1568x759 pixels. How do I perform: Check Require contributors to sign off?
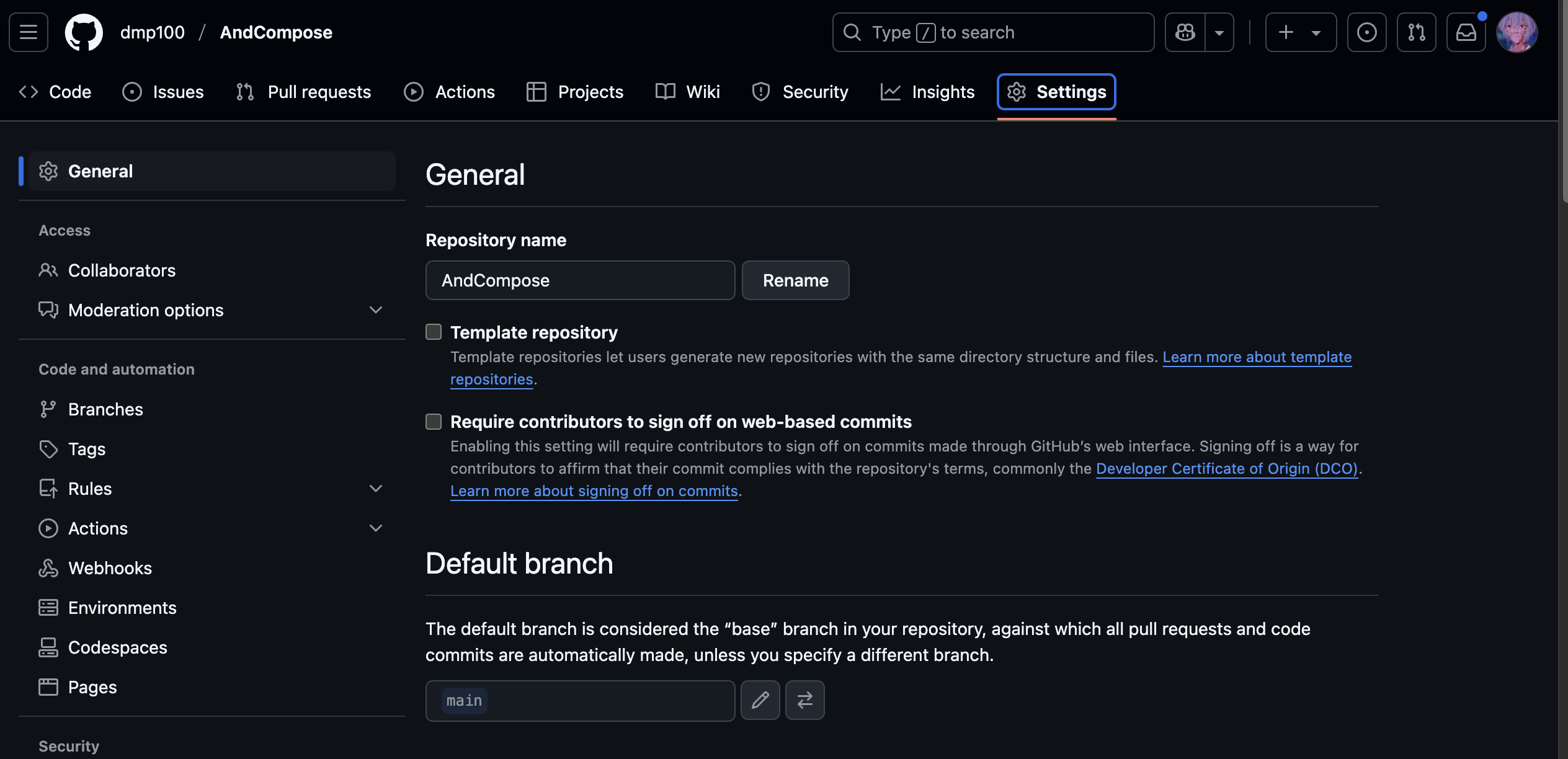(434, 422)
